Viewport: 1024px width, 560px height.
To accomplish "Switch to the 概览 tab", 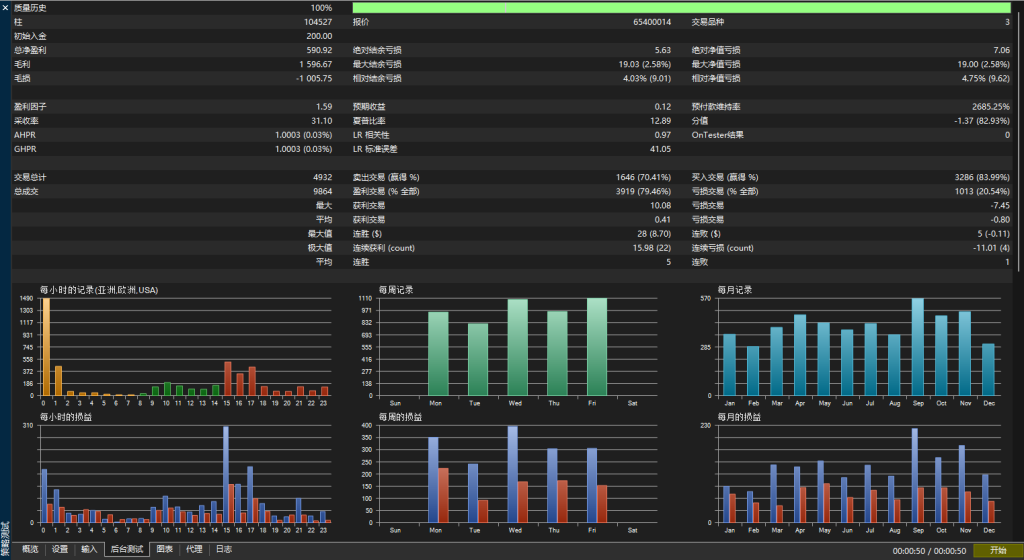I will (x=30, y=549).
